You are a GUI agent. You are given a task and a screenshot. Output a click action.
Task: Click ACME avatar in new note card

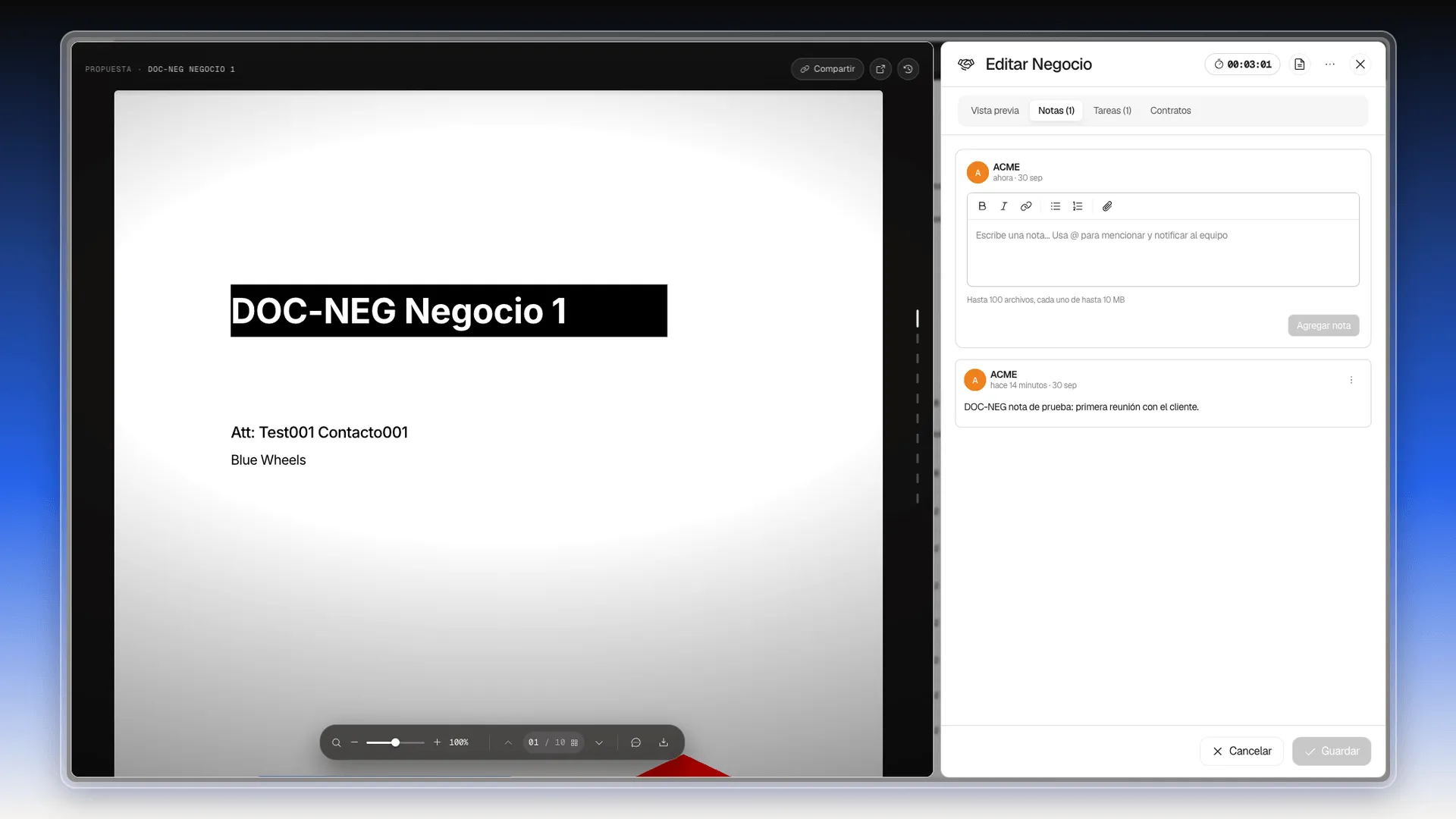[x=977, y=173]
